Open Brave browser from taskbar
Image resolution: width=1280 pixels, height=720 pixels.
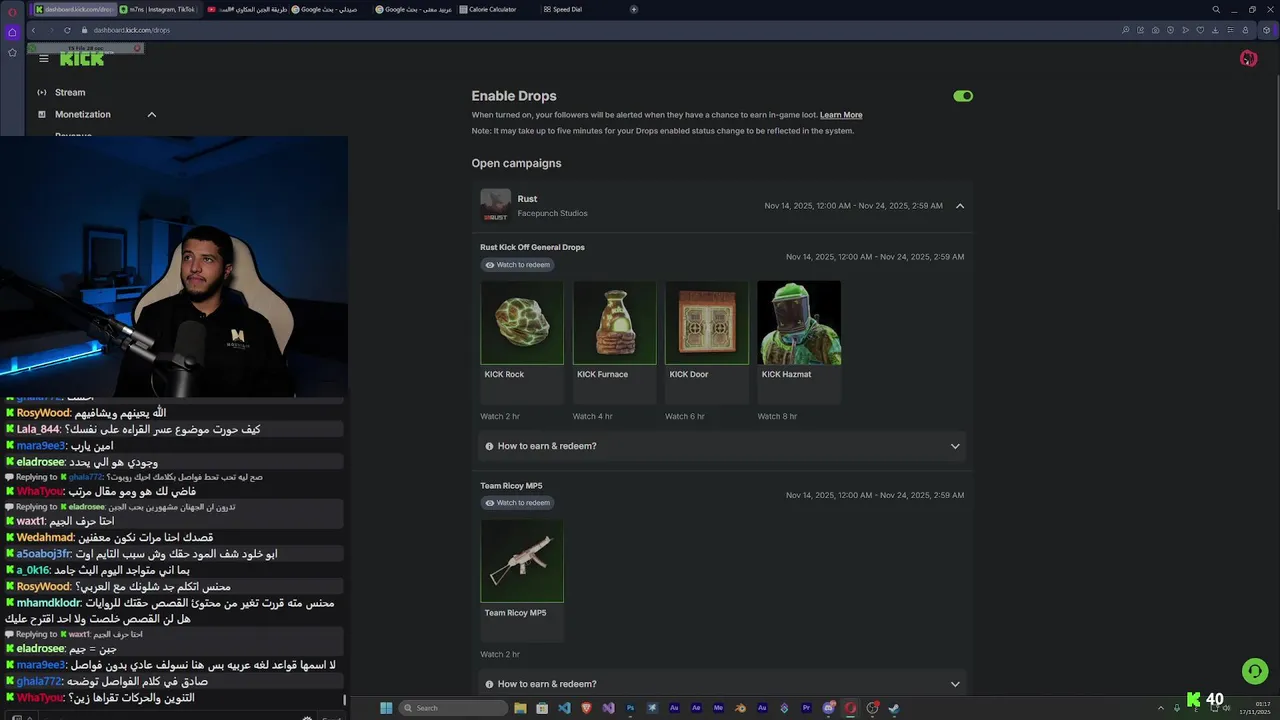coord(586,708)
